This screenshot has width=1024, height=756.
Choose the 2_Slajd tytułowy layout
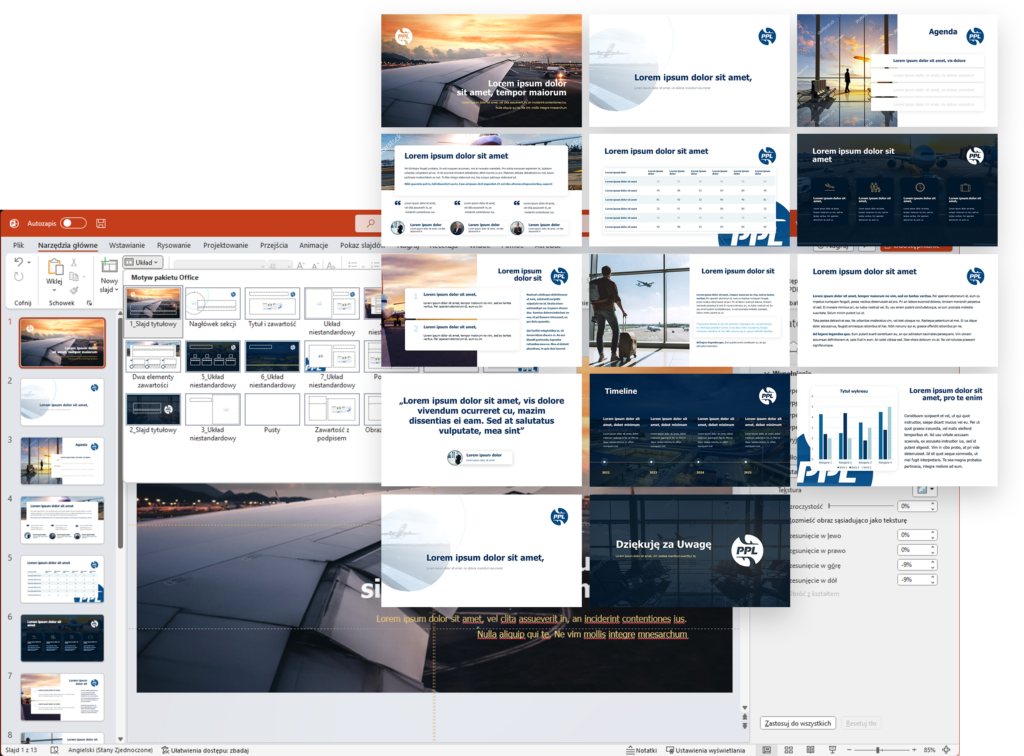coord(153,414)
